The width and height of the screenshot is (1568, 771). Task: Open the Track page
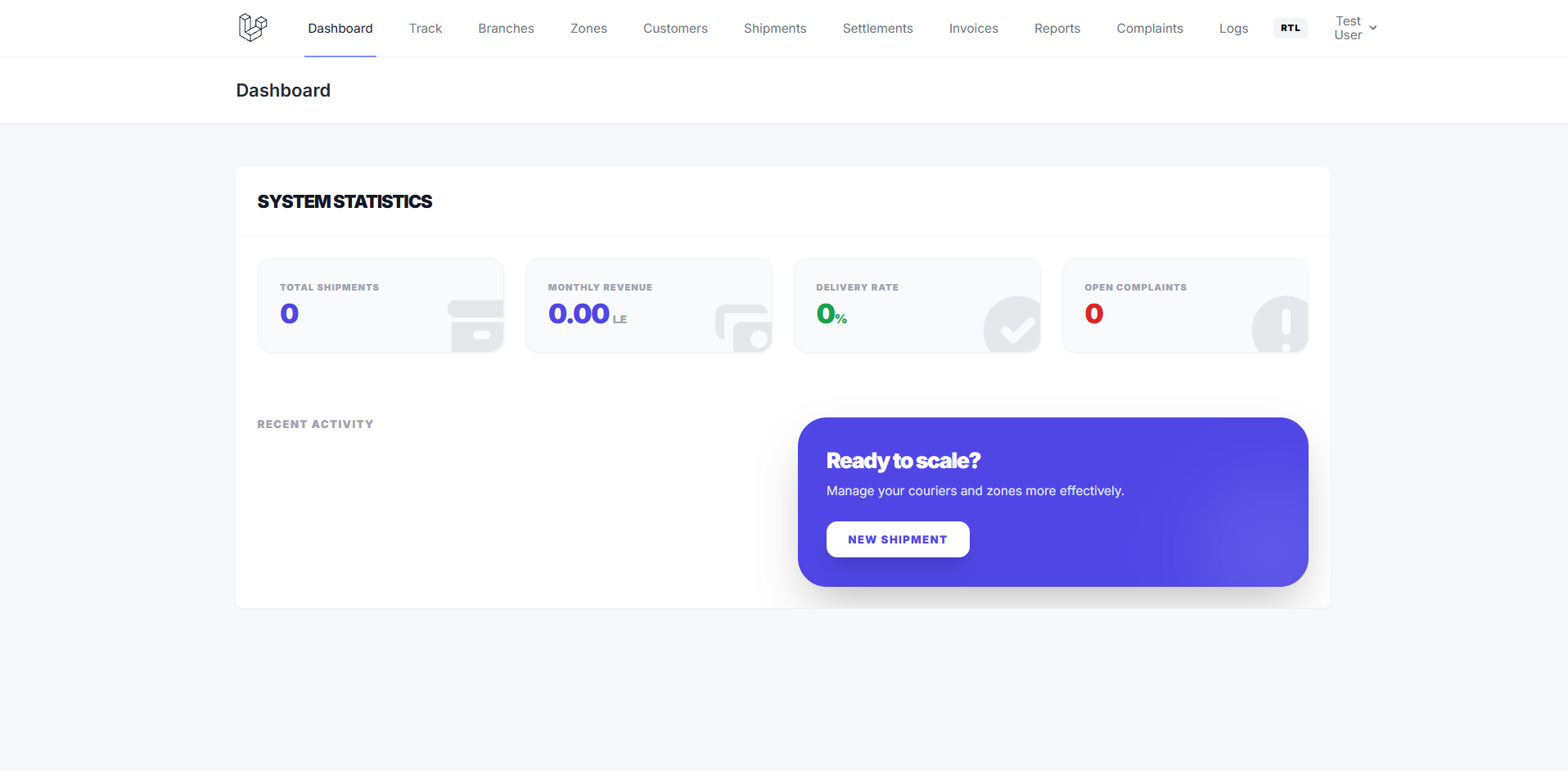[x=425, y=29]
